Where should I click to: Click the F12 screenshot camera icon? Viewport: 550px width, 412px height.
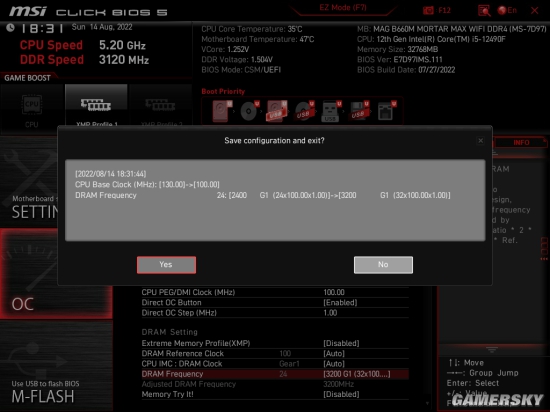coord(428,11)
